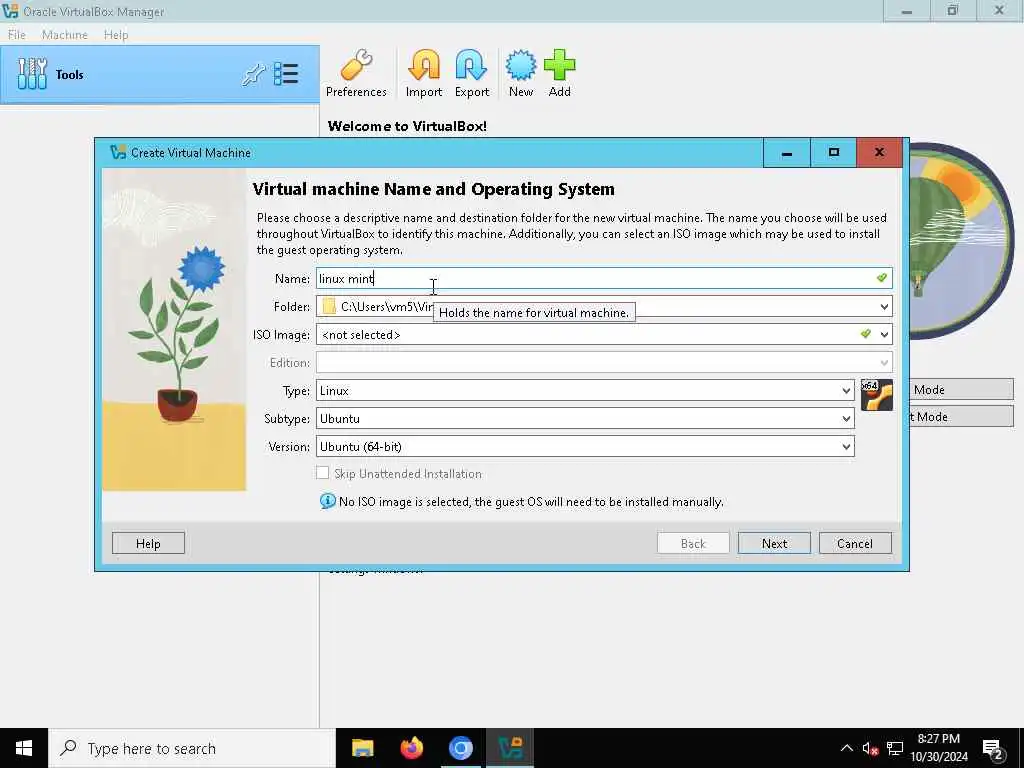Expand the ISO Image dropdown arrow
Viewport: 1024px width, 768px height.
point(884,334)
